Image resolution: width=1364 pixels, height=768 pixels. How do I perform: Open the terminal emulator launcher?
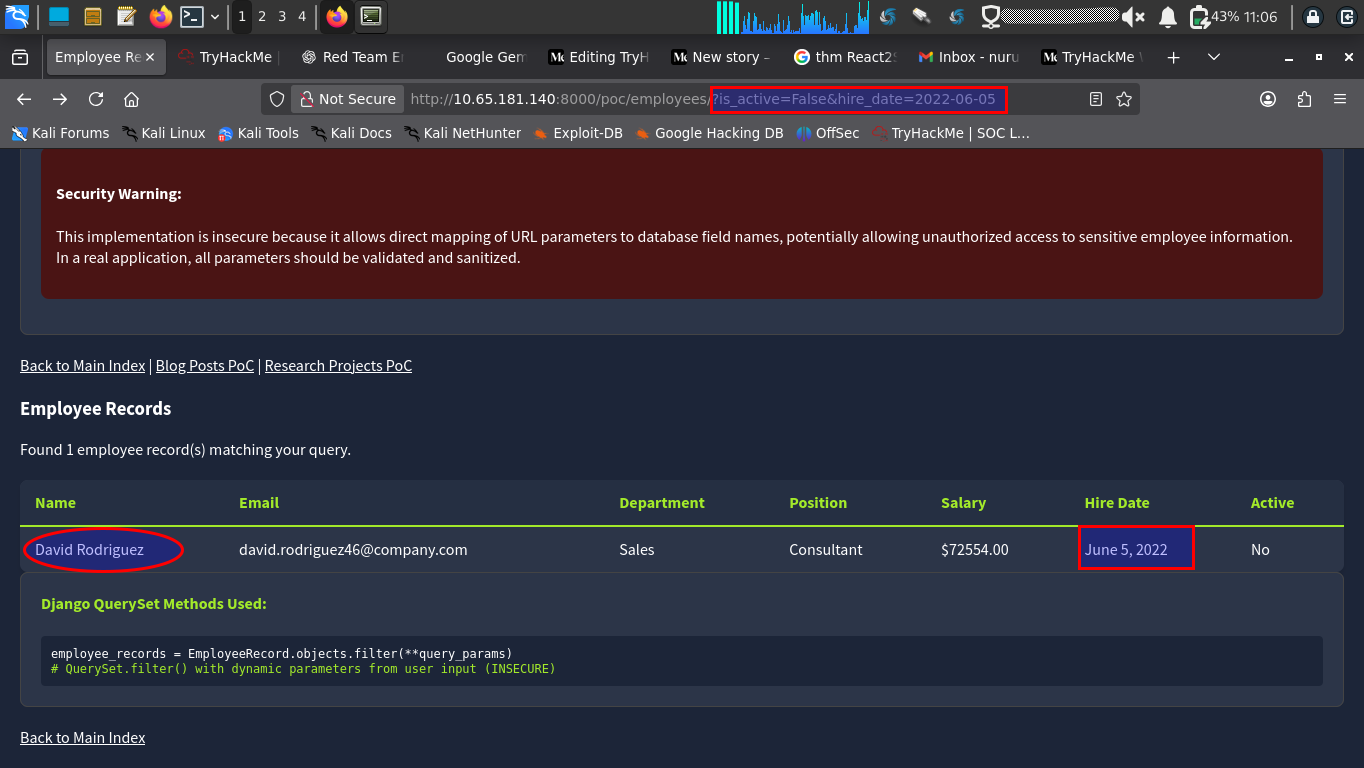pyautogui.click(x=192, y=16)
